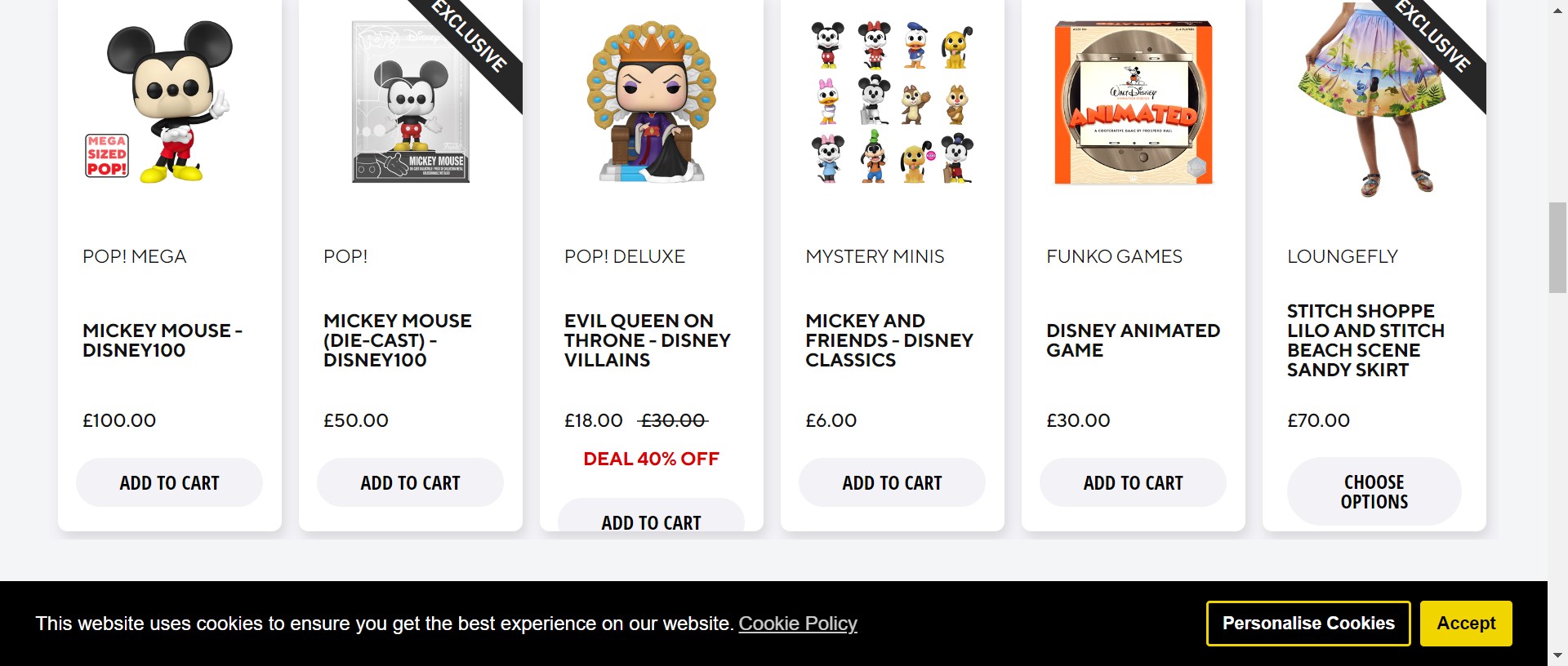Click the Mega Sized Pop! badge icon
The image size is (1568, 666).
click(107, 156)
